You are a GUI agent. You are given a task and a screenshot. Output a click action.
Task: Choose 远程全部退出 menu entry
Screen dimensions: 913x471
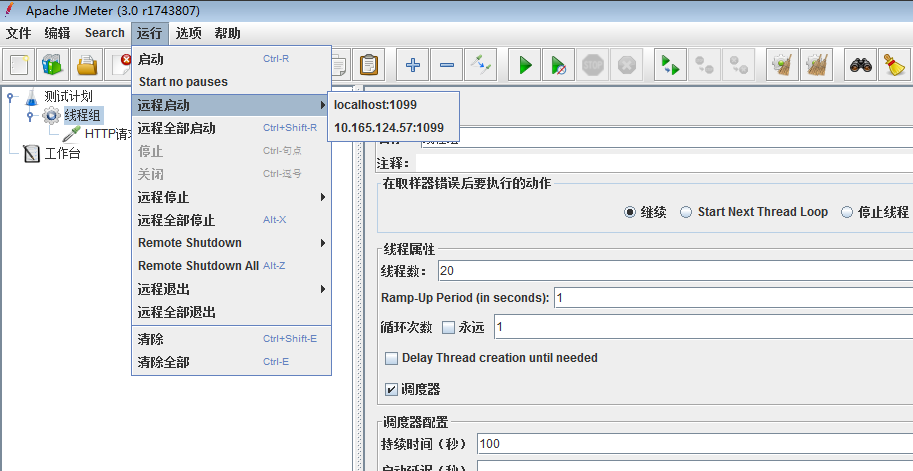click(x=231, y=312)
